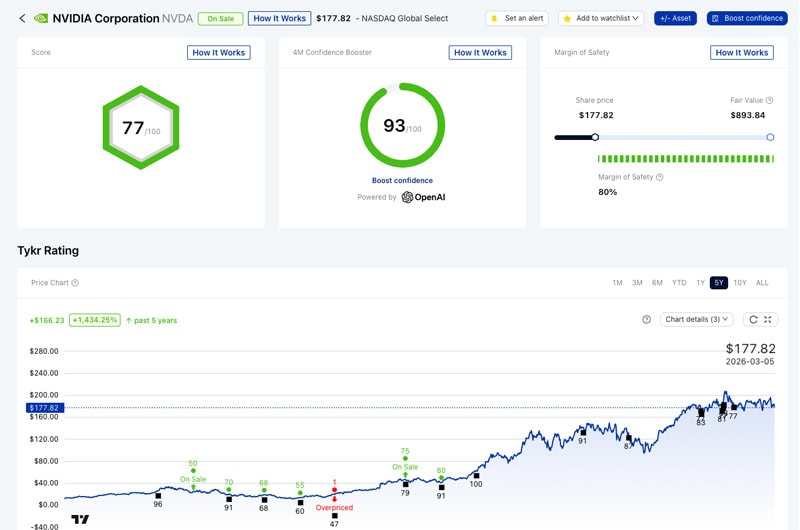Click the +/- Asset button

pos(675,18)
